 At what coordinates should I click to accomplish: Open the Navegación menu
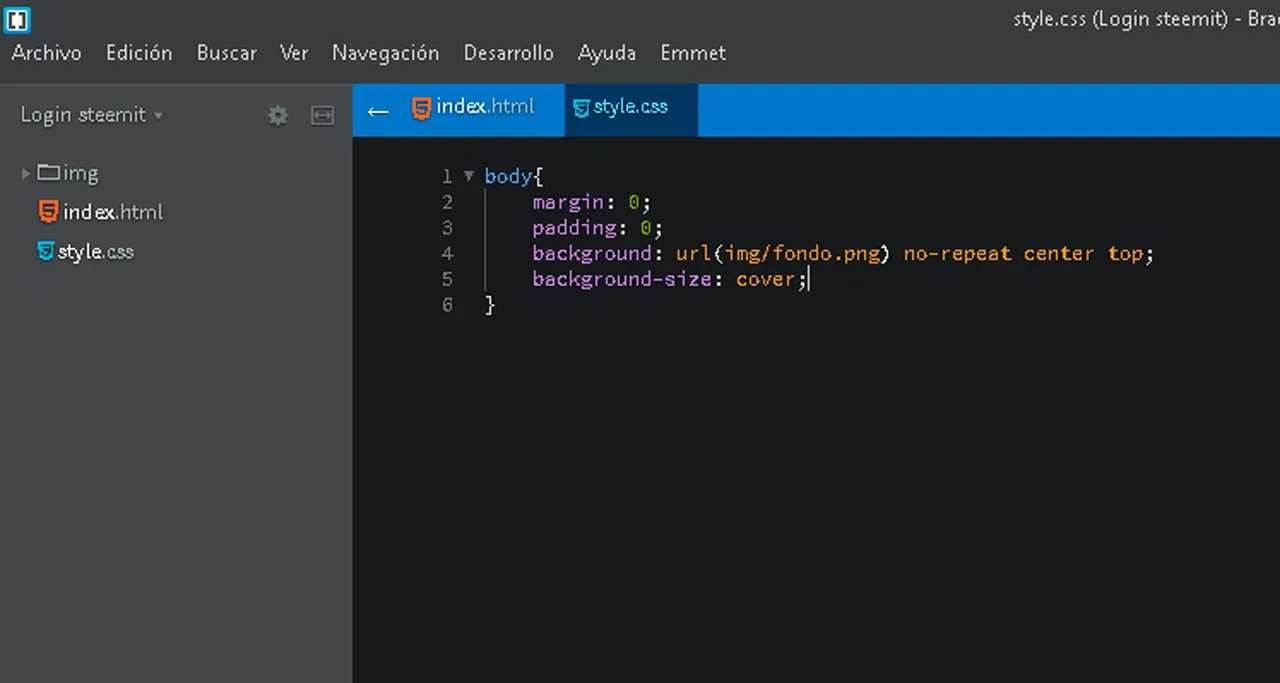click(386, 53)
